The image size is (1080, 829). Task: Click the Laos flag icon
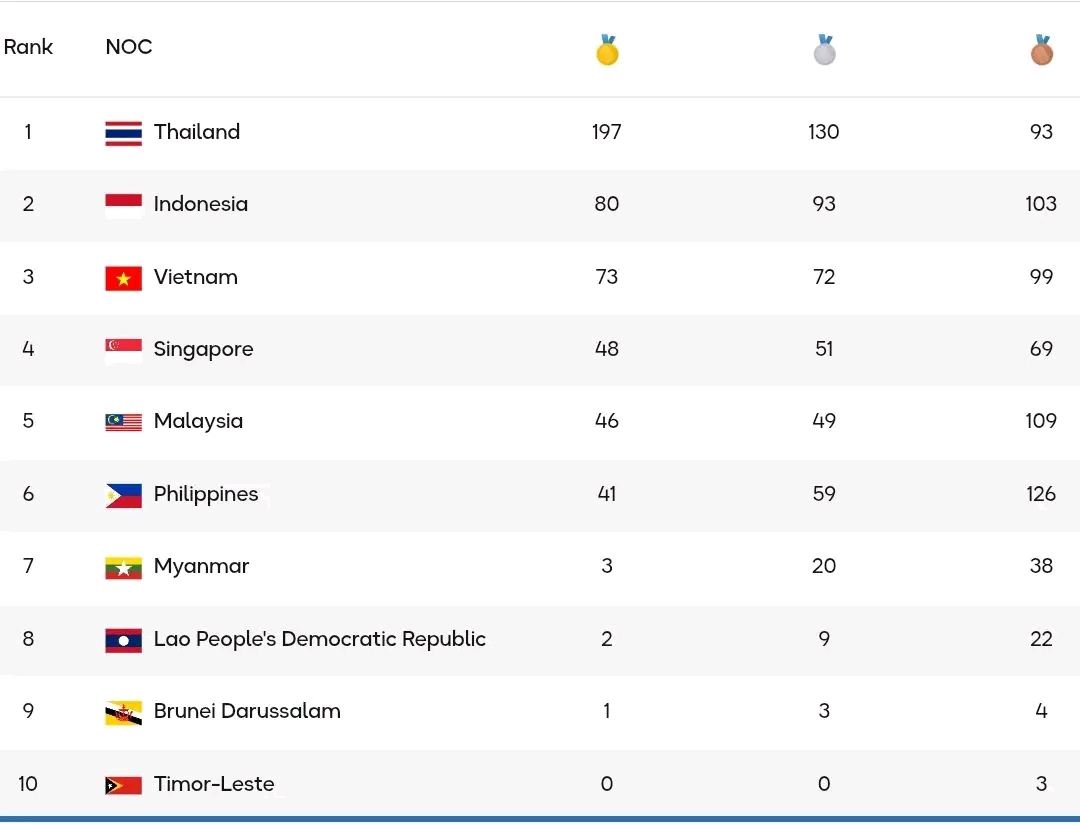(123, 640)
